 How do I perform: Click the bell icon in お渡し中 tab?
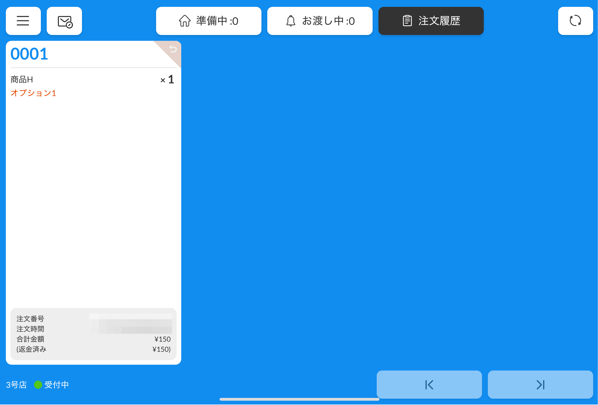pyautogui.click(x=291, y=21)
